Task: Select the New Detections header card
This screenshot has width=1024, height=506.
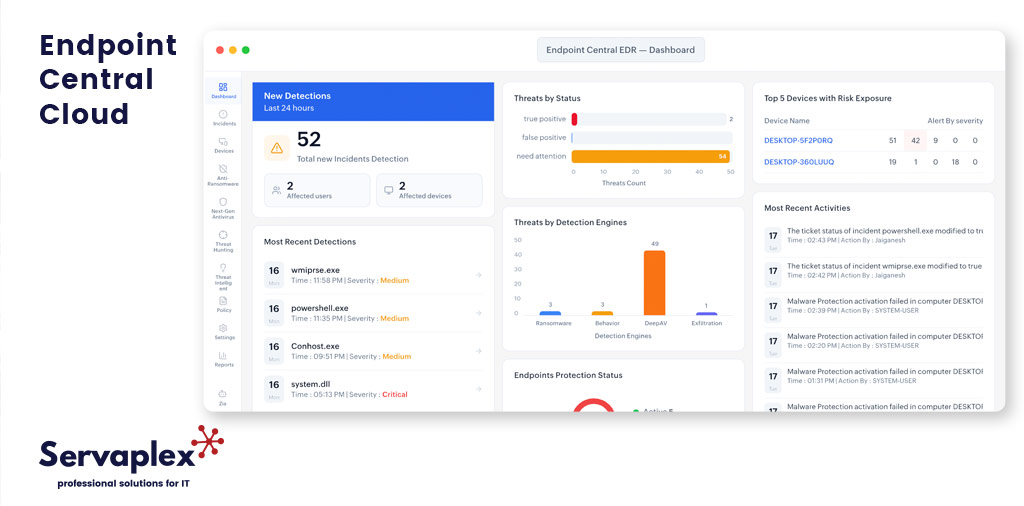Action: 373,101
